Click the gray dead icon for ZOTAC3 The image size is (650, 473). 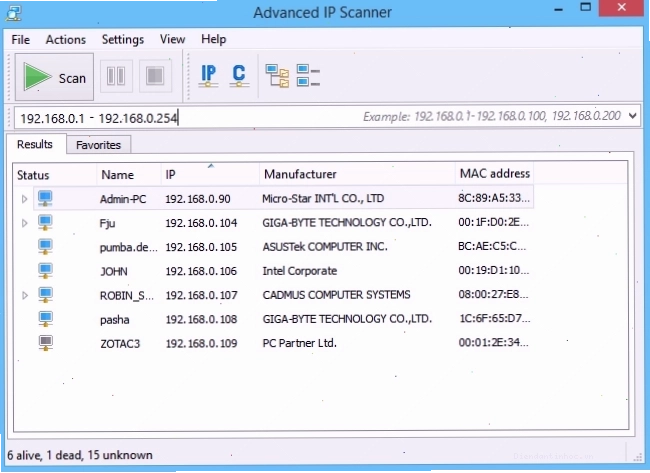click(x=45, y=343)
